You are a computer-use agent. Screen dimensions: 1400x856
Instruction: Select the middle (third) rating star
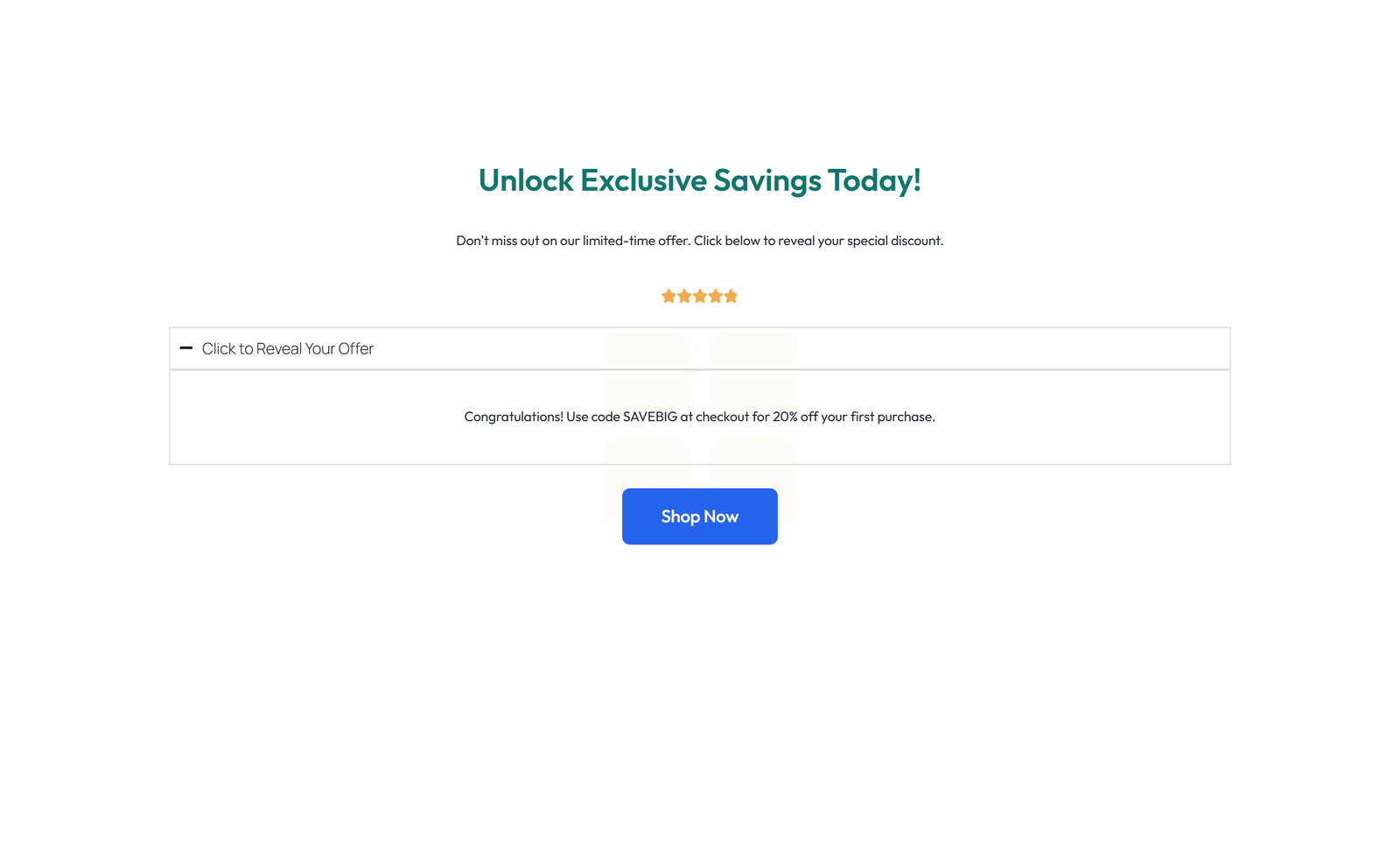(x=700, y=297)
